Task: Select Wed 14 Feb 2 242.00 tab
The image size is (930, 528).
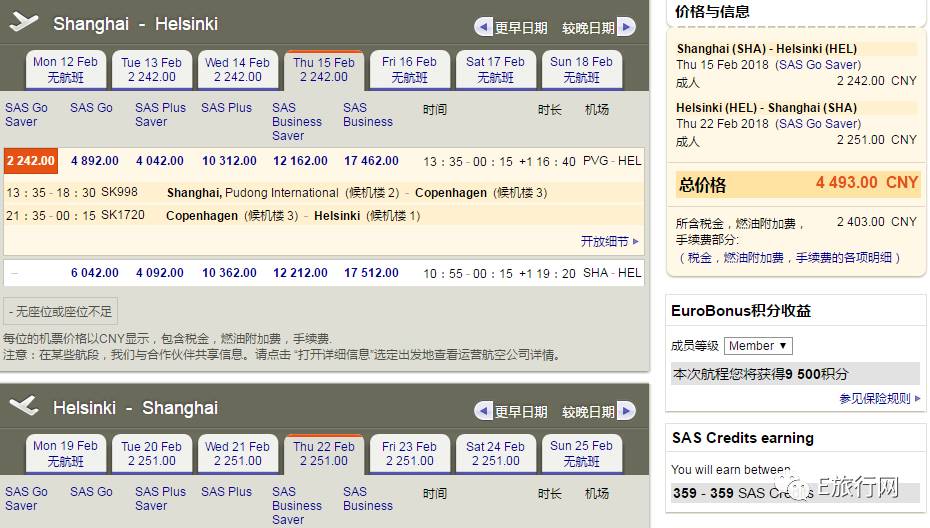Action: click(237, 69)
